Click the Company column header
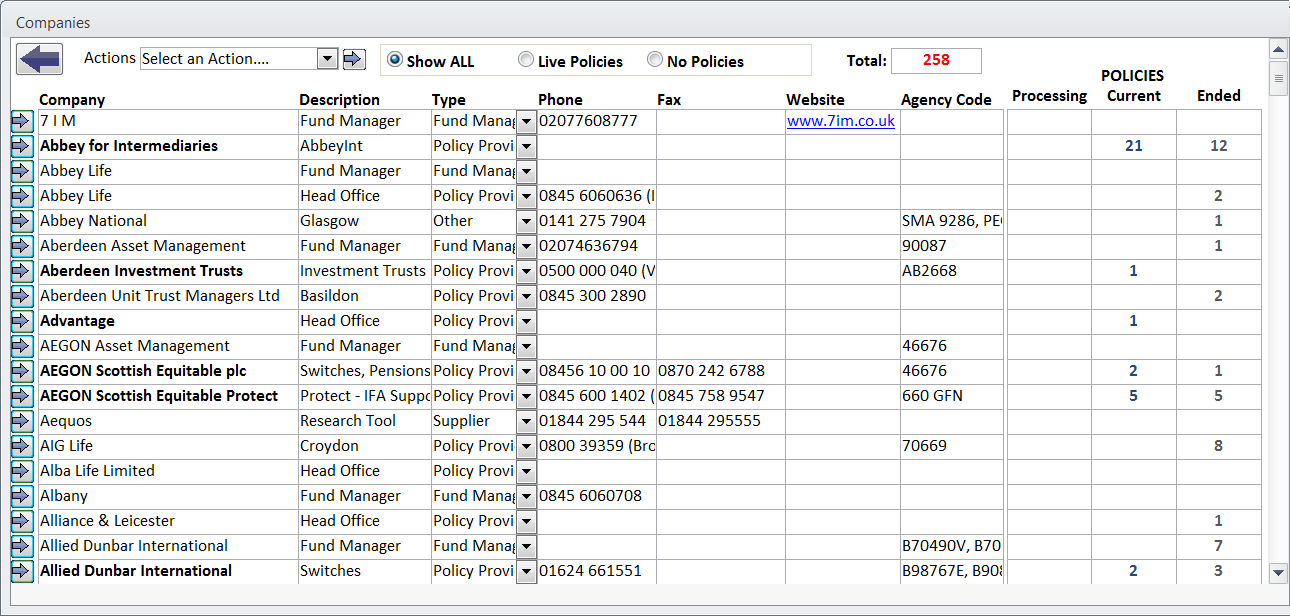This screenshot has width=1290, height=616. (x=72, y=100)
